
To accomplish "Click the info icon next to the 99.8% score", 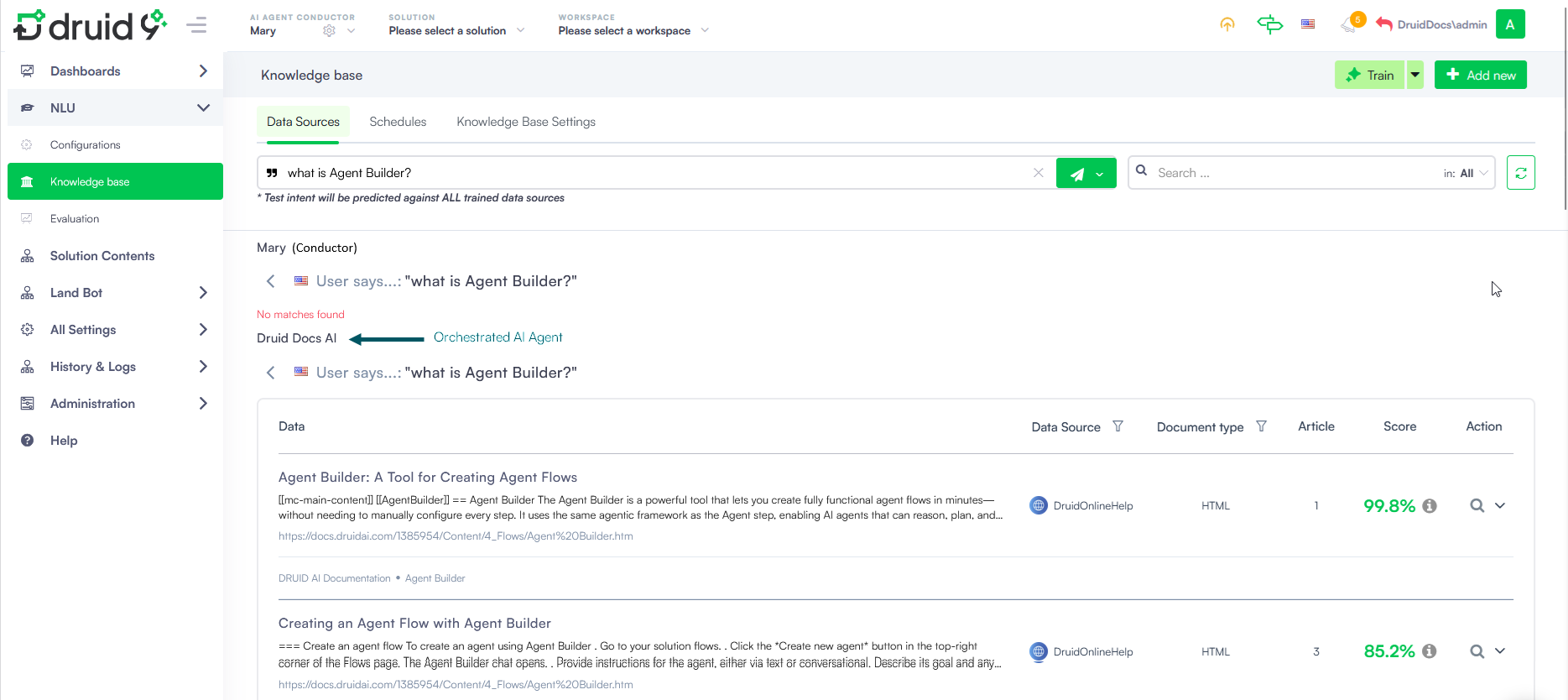I will pyautogui.click(x=1430, y=506).
